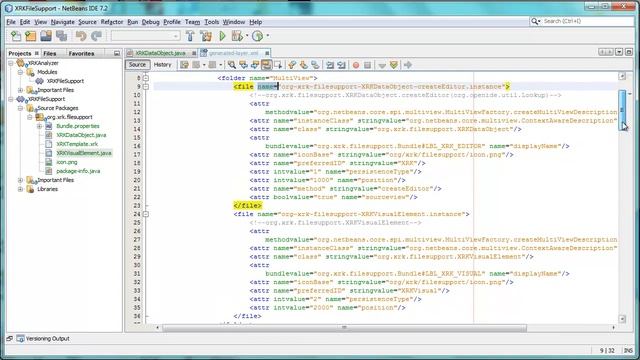
Task: Click Shift Line Left icon
Action: [330, 65]
